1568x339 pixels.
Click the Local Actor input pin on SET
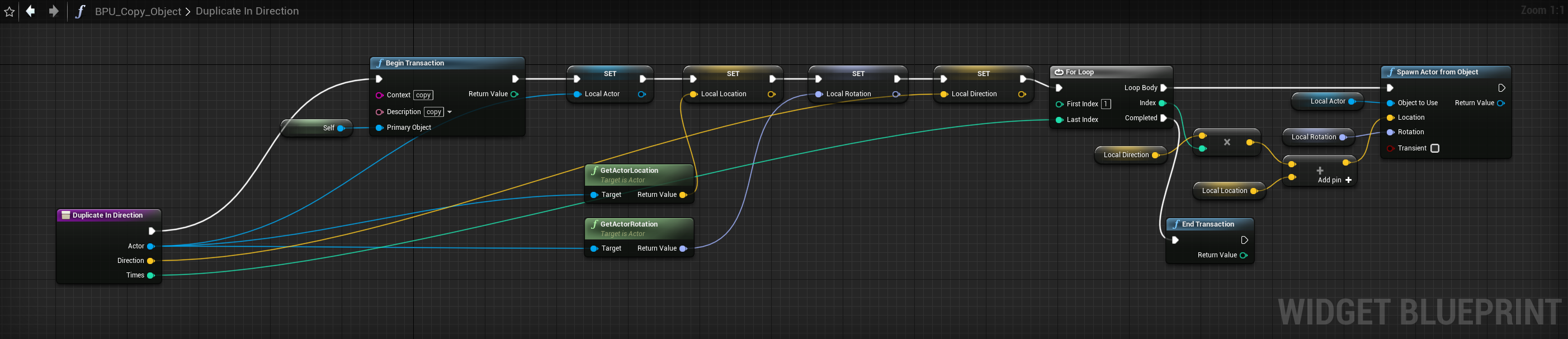click(577, 95)
